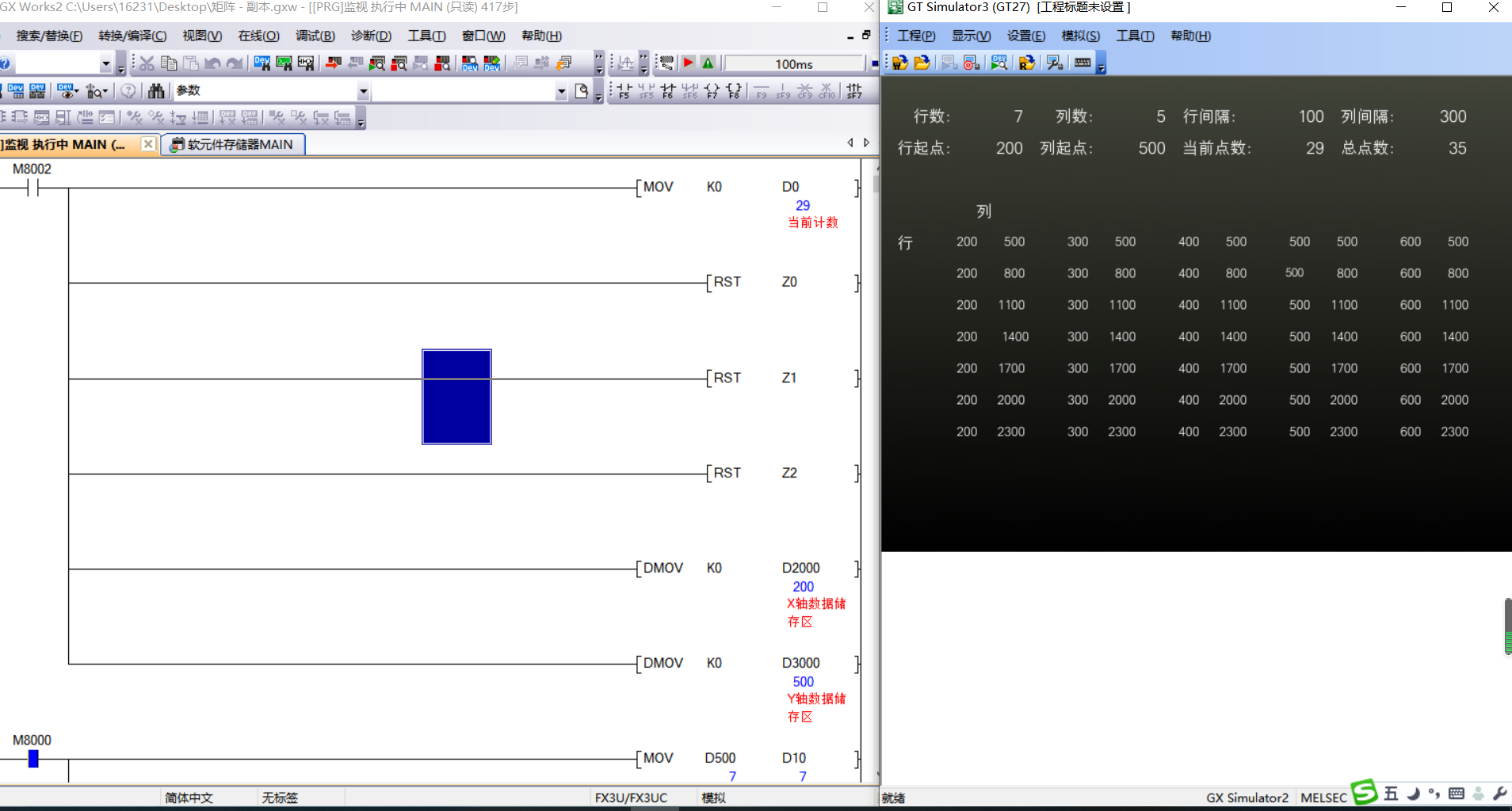Viewport: 1512px width, 811px height.
Task: Open the 调试(B) menu
Action: pos(315,36)
